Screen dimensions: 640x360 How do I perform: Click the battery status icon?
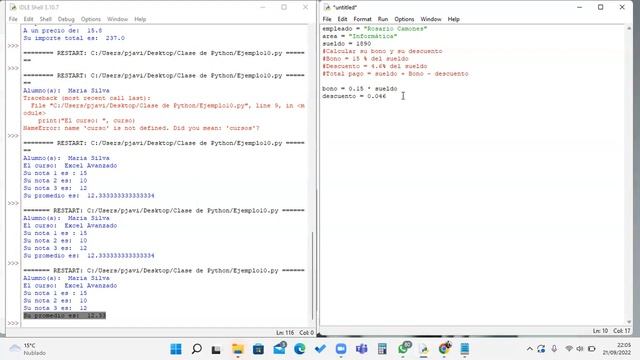pyautogui.click(x=592, y=349)
